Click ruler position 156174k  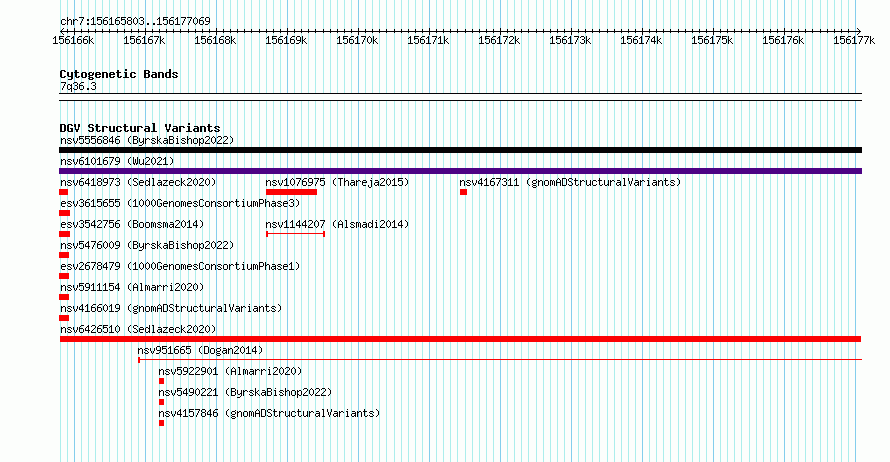pyautogui.click(x=641, y=40)
